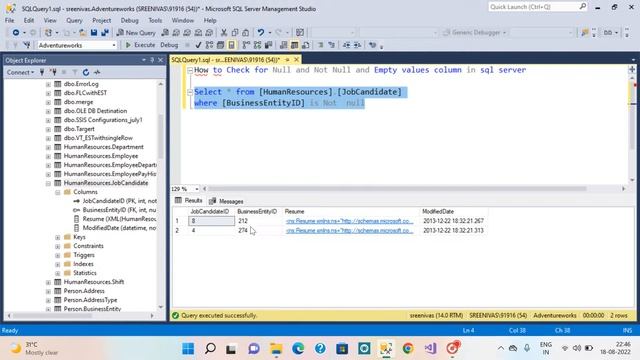The width and height of the screenshot is (640, 360).
Task: Open the Connect dropdown in Object Explorer
Action: click(20, 72)
